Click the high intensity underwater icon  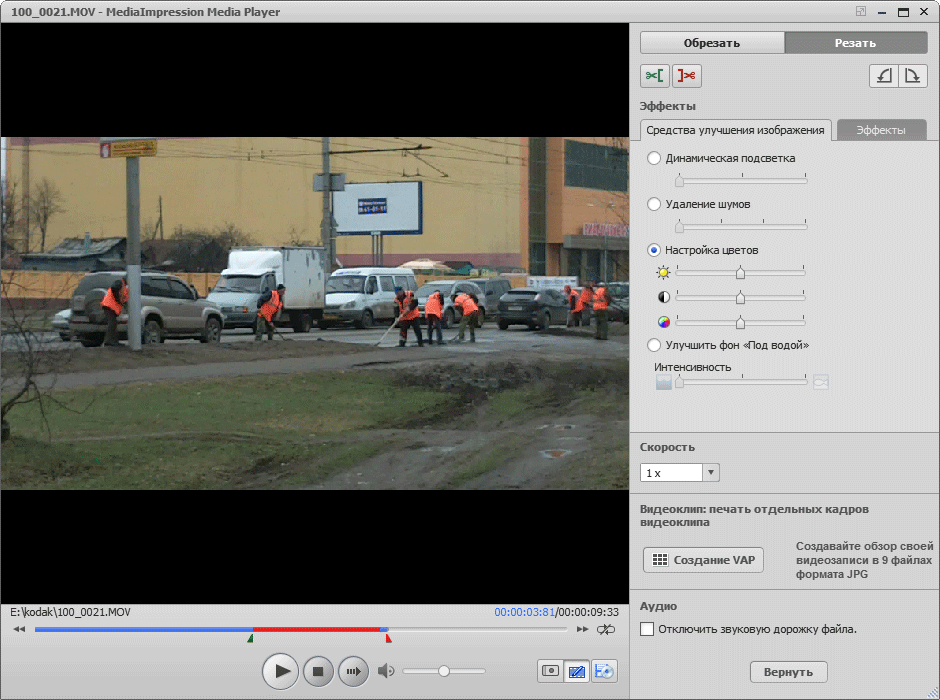(821, 382)
